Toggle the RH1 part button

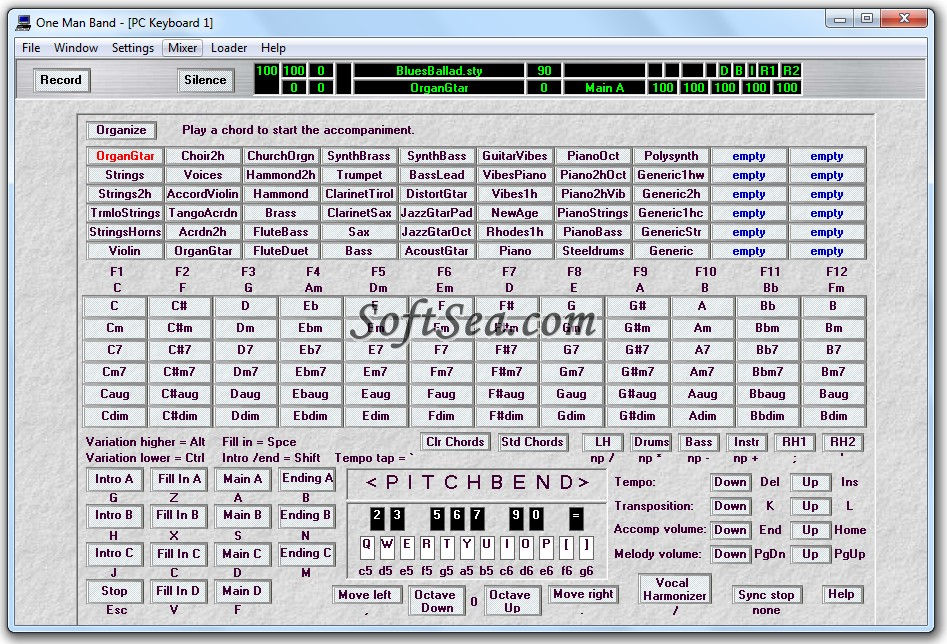point(795,442)
